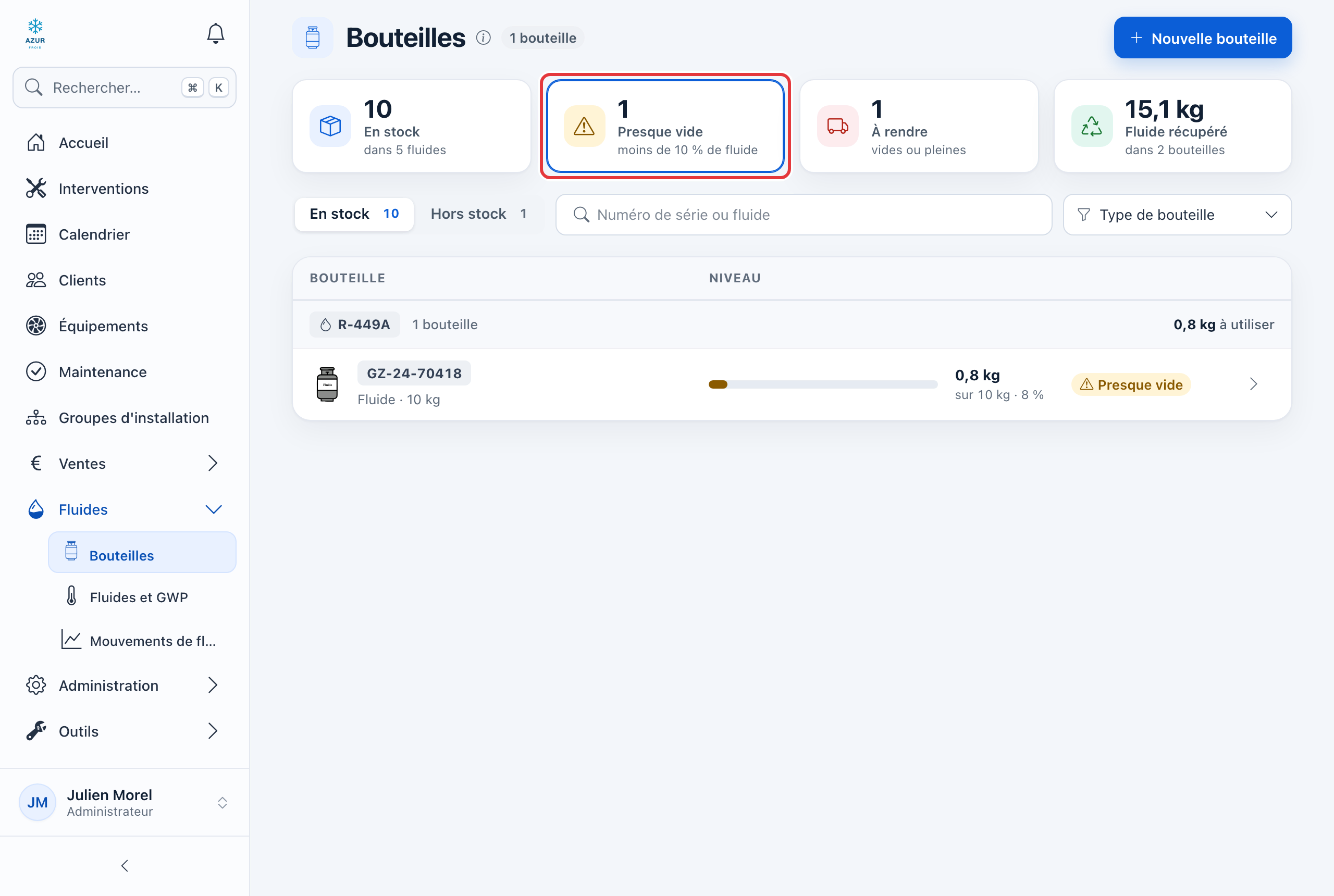
Task: Expand the Ventes menu chevron
Action: coord(213,463)
